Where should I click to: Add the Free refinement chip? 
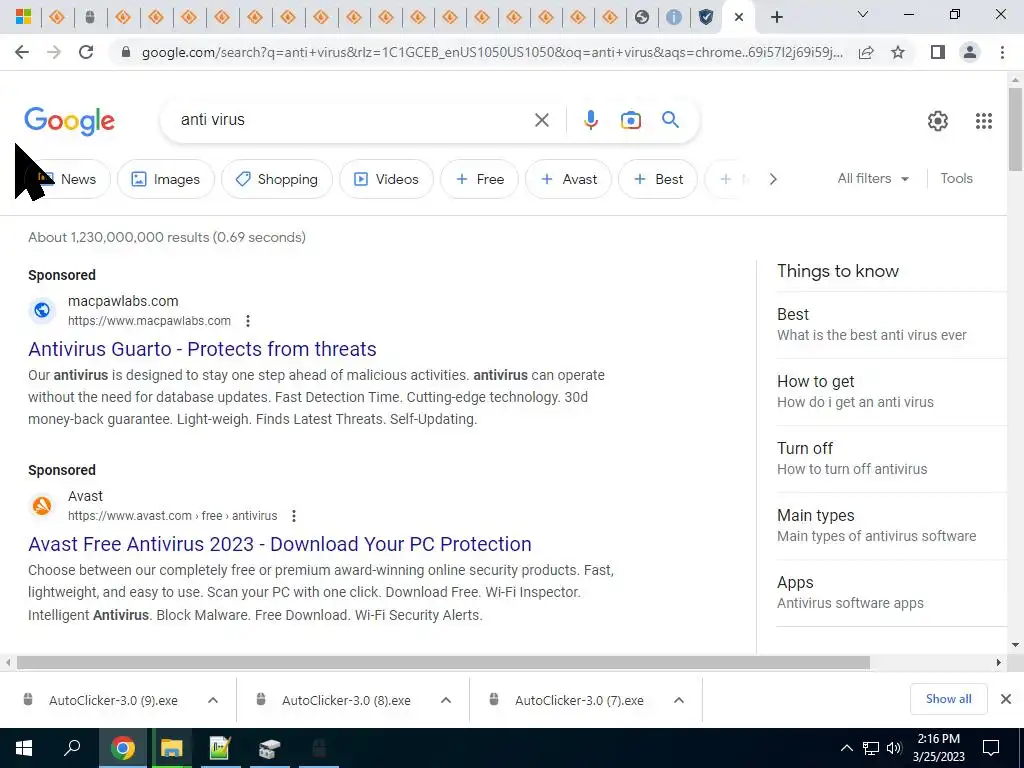[479, 179]
